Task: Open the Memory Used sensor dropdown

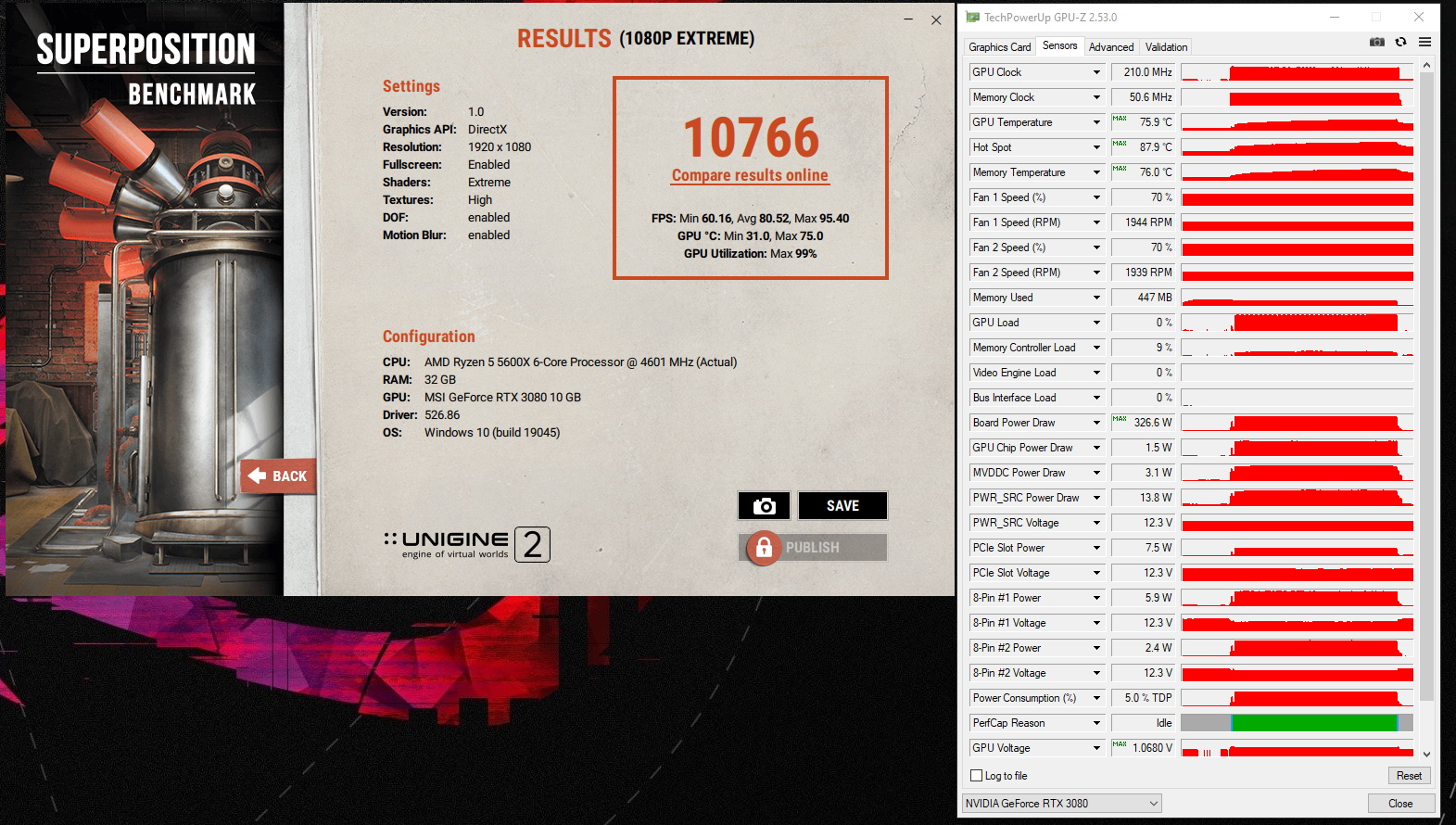Action: 1096,298
